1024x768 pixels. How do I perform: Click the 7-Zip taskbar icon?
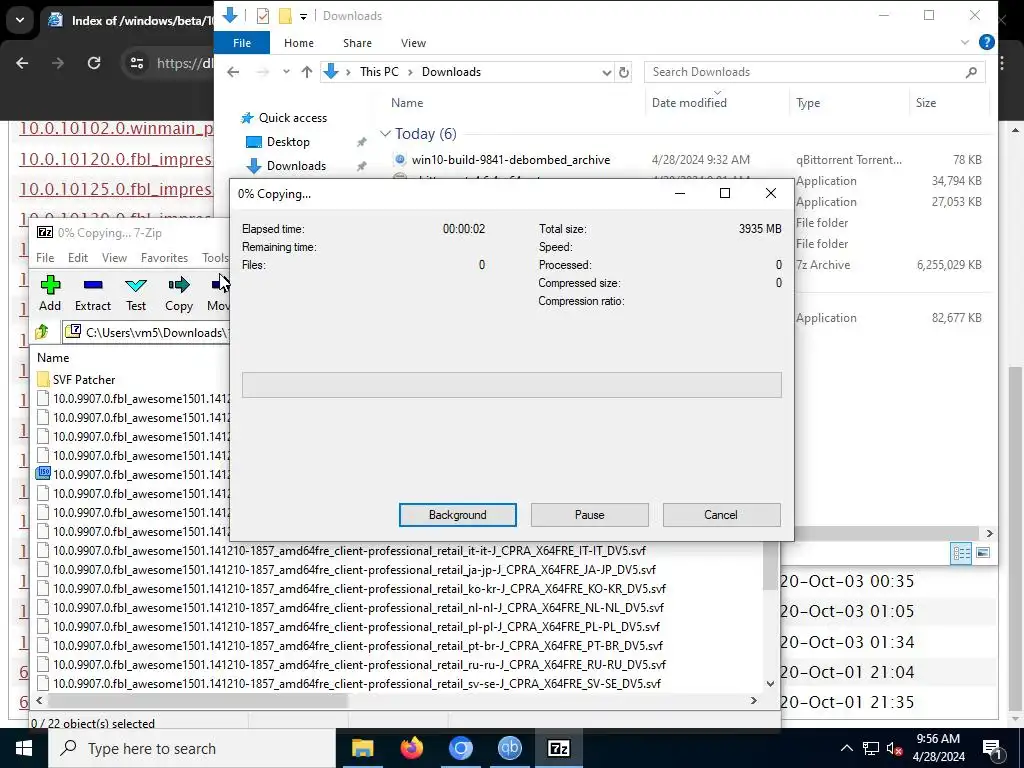(x=558, y=748)
